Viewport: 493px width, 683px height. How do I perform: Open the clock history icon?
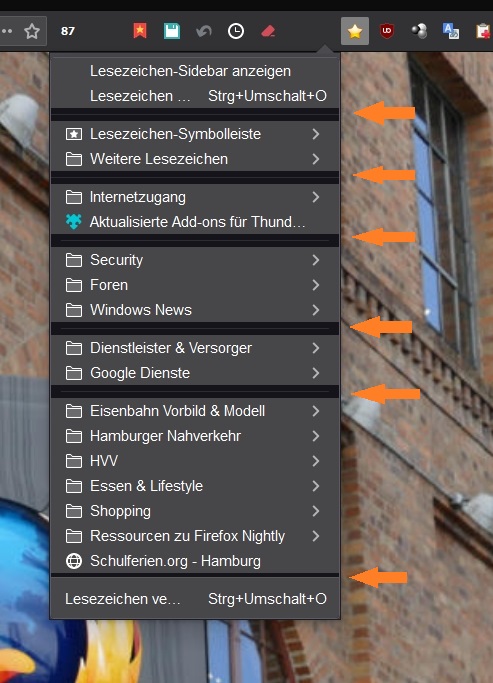pos(236,31)
